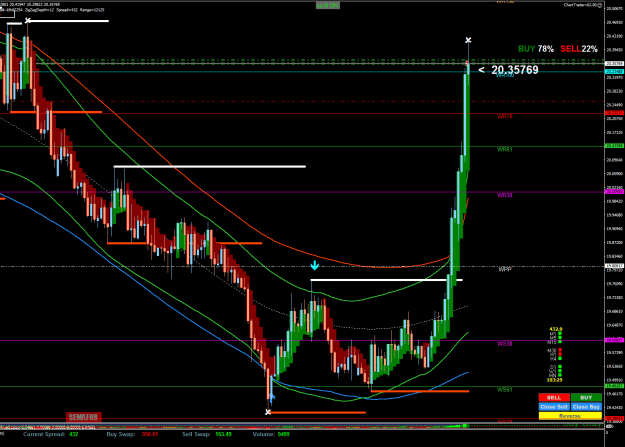Click the WPP weekly pivot label
This screenshot has width=625, height=447.
click(x=505, y=270)
